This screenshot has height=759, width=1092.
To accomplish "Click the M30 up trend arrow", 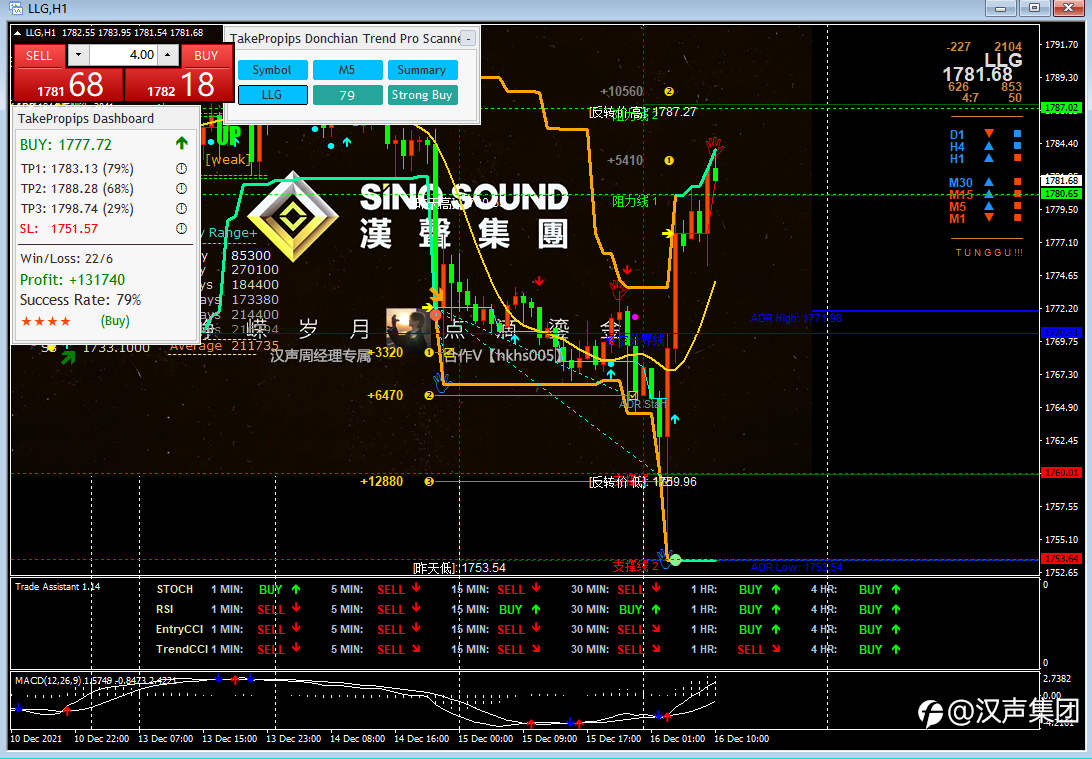I will click(989, 182).
